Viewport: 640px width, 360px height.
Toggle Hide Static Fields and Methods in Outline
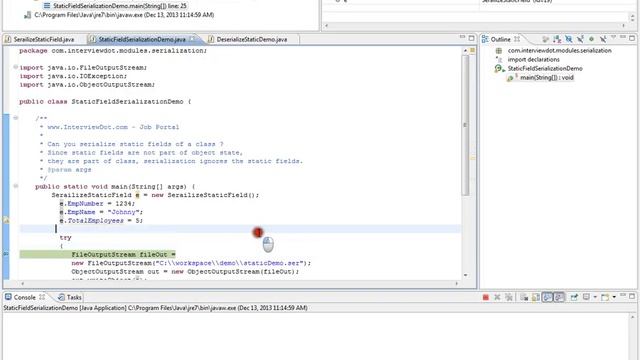[x=580, y=39]
